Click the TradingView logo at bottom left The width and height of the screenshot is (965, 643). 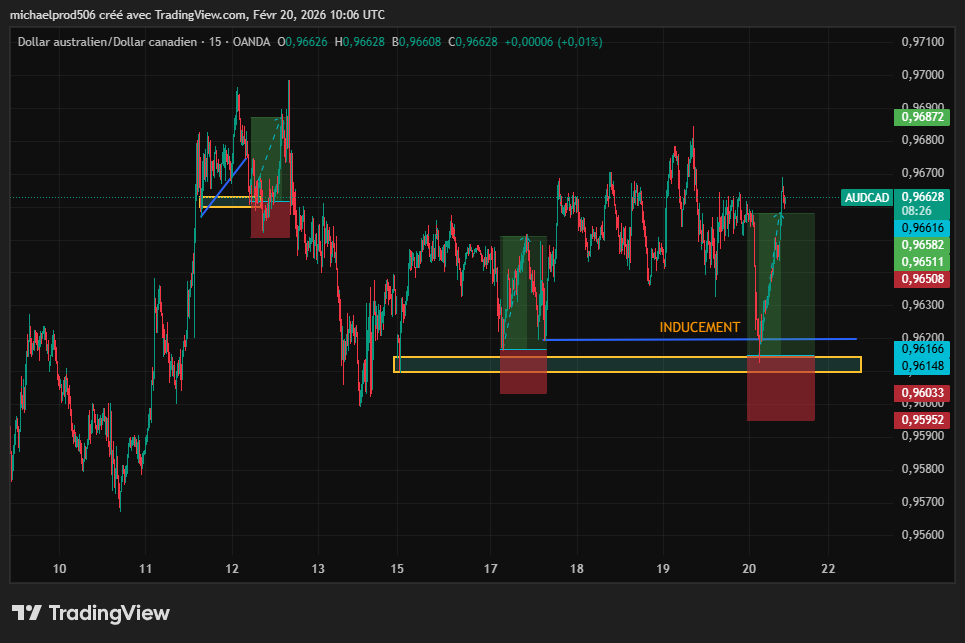click(x=90, y=613)
